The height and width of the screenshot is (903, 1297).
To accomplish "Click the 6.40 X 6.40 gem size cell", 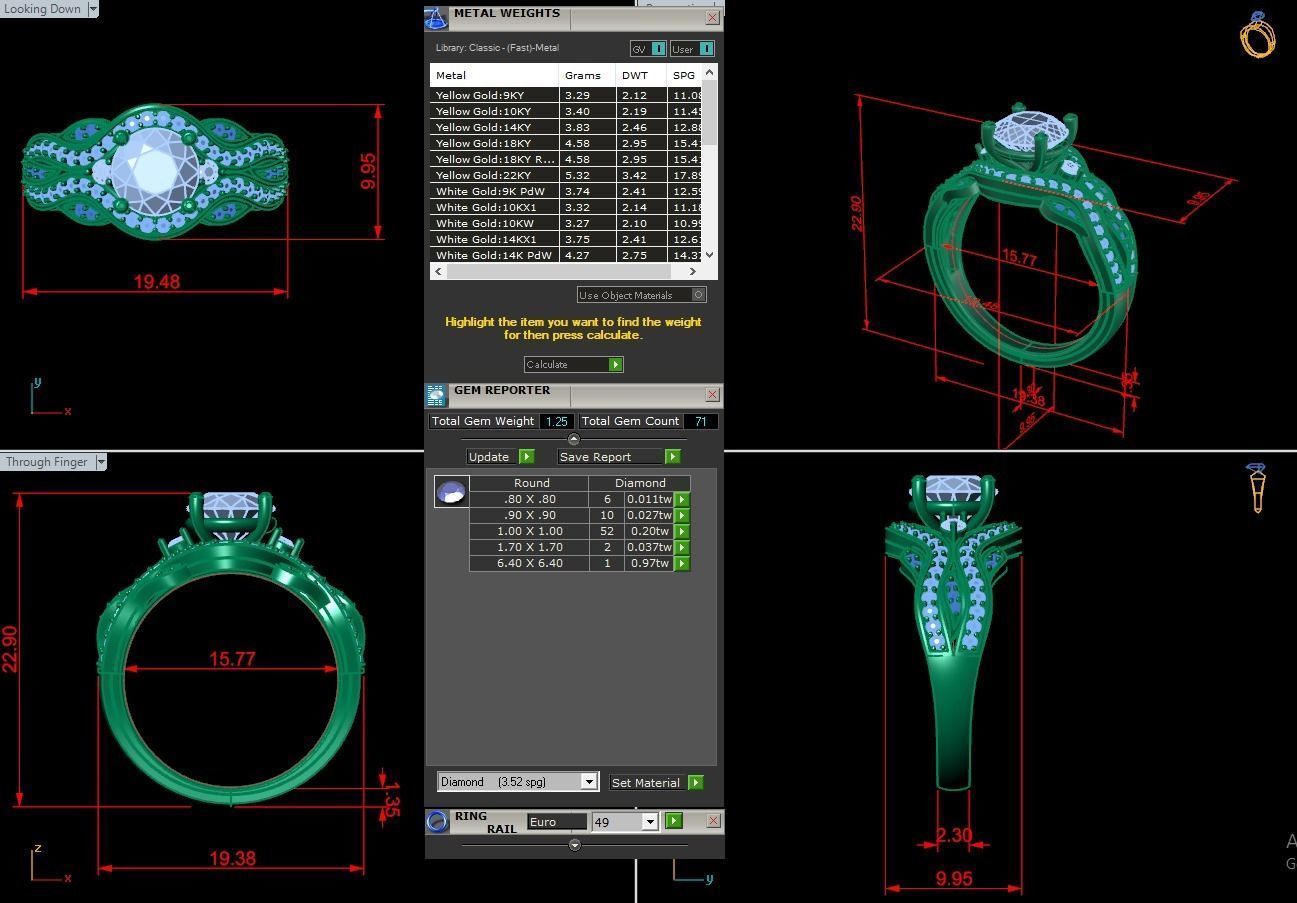I will click(x=530, y=563).
